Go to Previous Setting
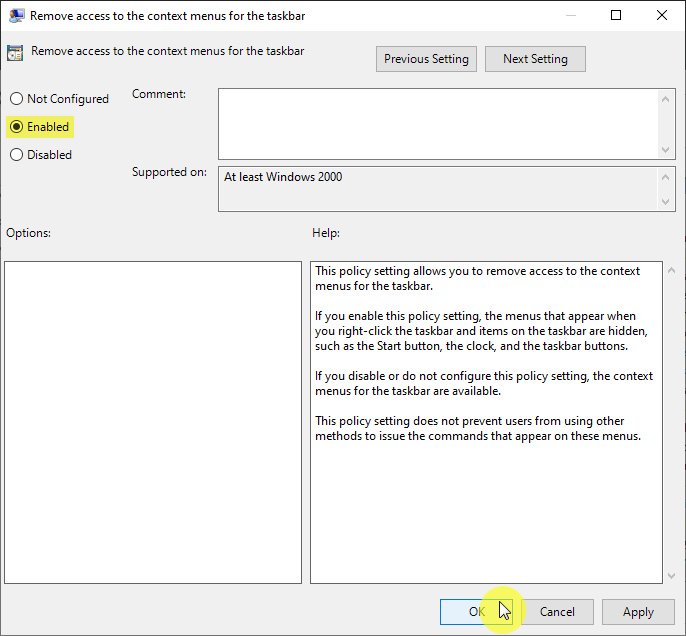The width and height of the screenshot is (686, 636). (426, 59)
